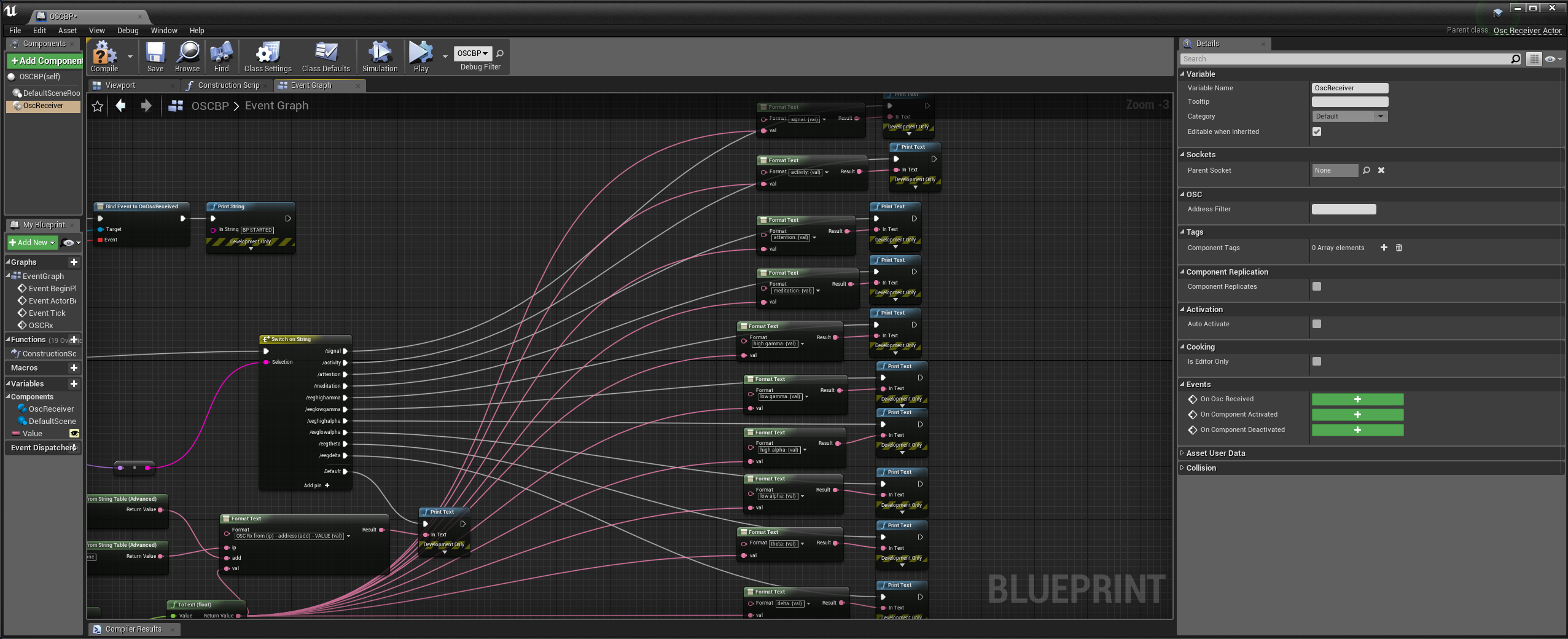Enable Auto Activate checkbox
1568x639 pixels.
pos(1317,324)
